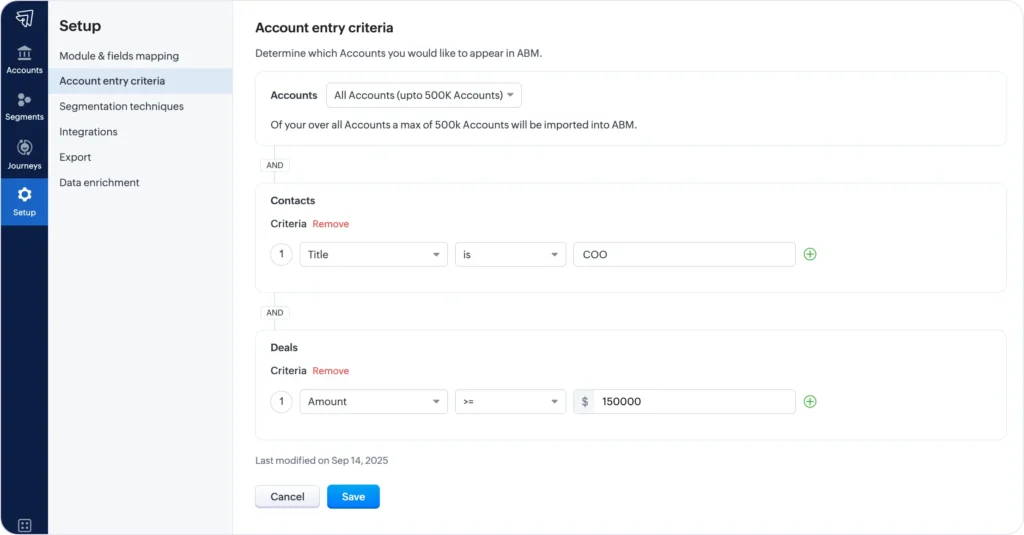1024x535 pixels.
Task: Click the dollar sign currency prefix
Action: 584,401
